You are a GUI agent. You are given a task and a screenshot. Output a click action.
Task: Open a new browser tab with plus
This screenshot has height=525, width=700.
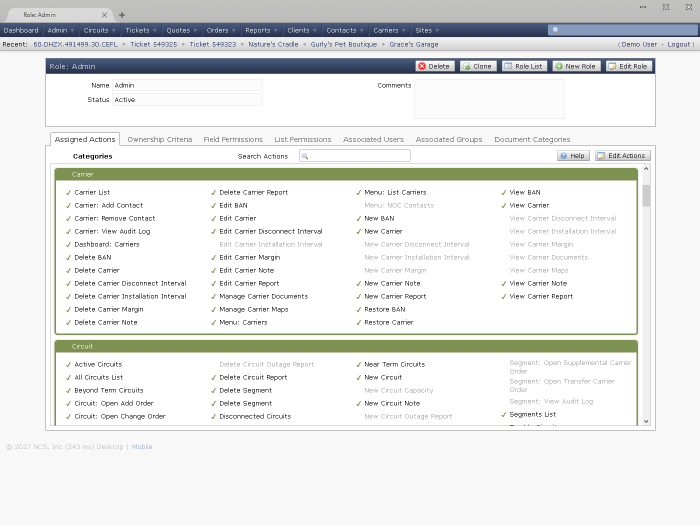tap(122, 15)
